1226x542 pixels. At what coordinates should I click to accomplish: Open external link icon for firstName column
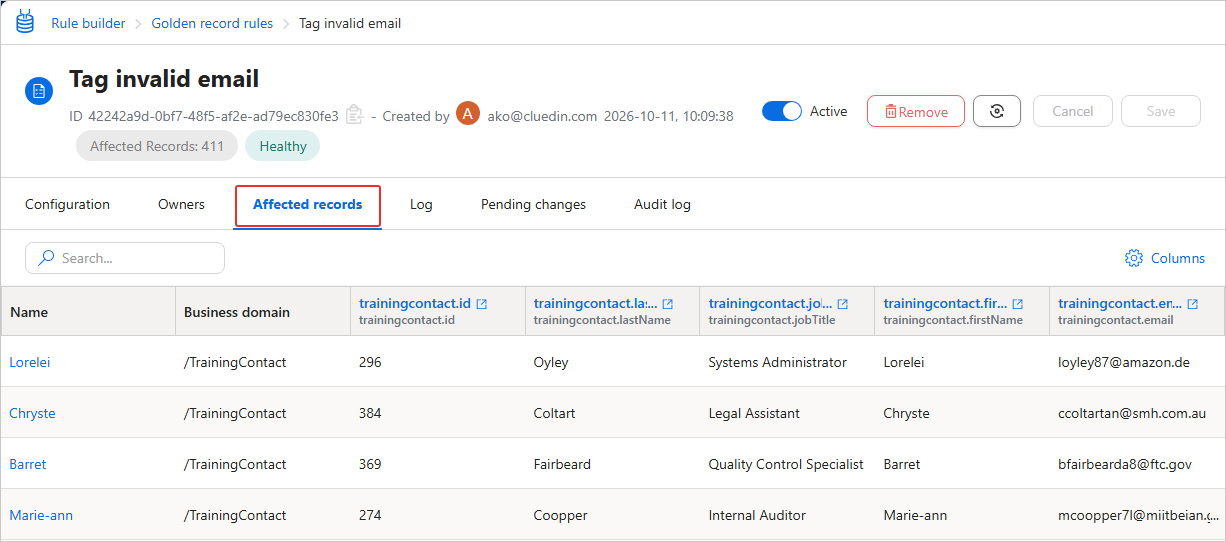pos(1018,303)
